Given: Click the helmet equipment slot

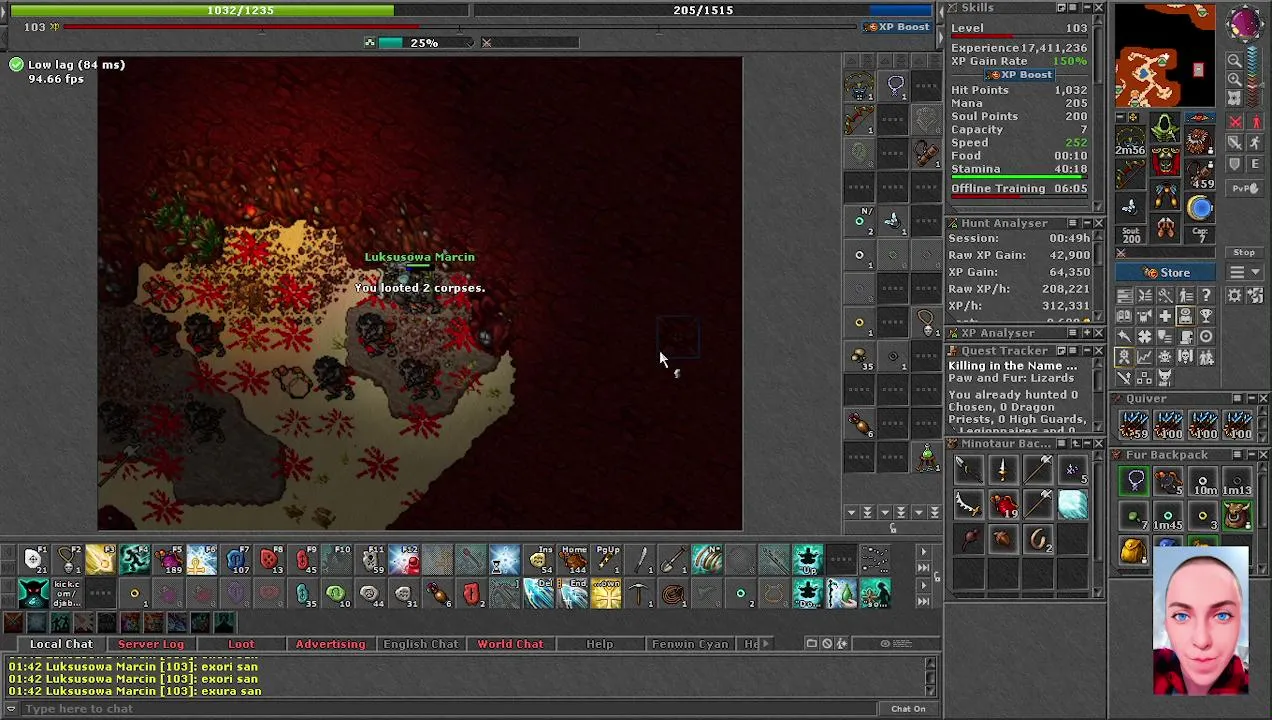Looking at the screenshot, I should coord(1165,128).
